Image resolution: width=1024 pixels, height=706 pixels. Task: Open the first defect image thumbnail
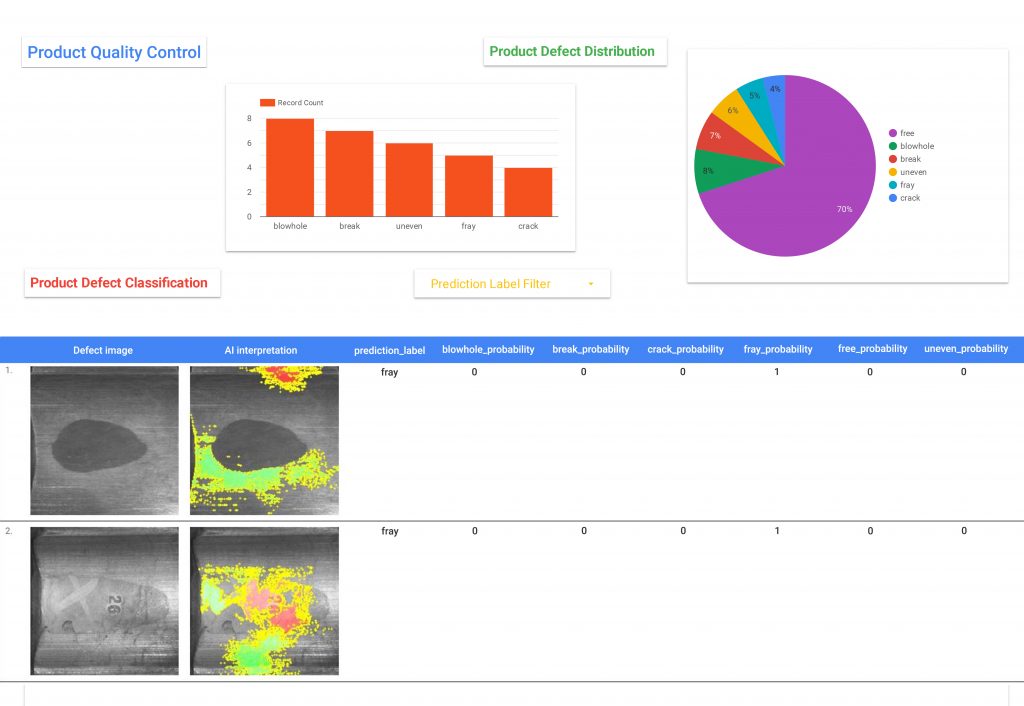pyautogui.click(x=104, y=439)
